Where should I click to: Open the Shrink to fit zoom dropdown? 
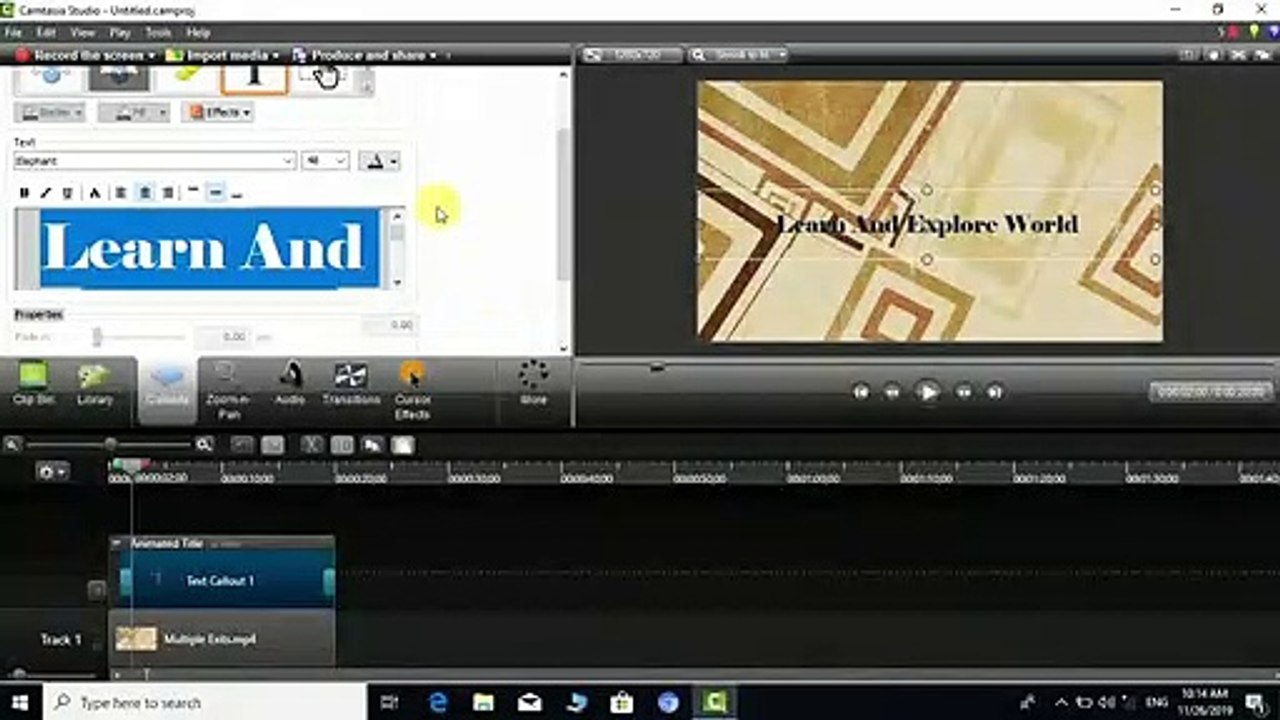739,55
